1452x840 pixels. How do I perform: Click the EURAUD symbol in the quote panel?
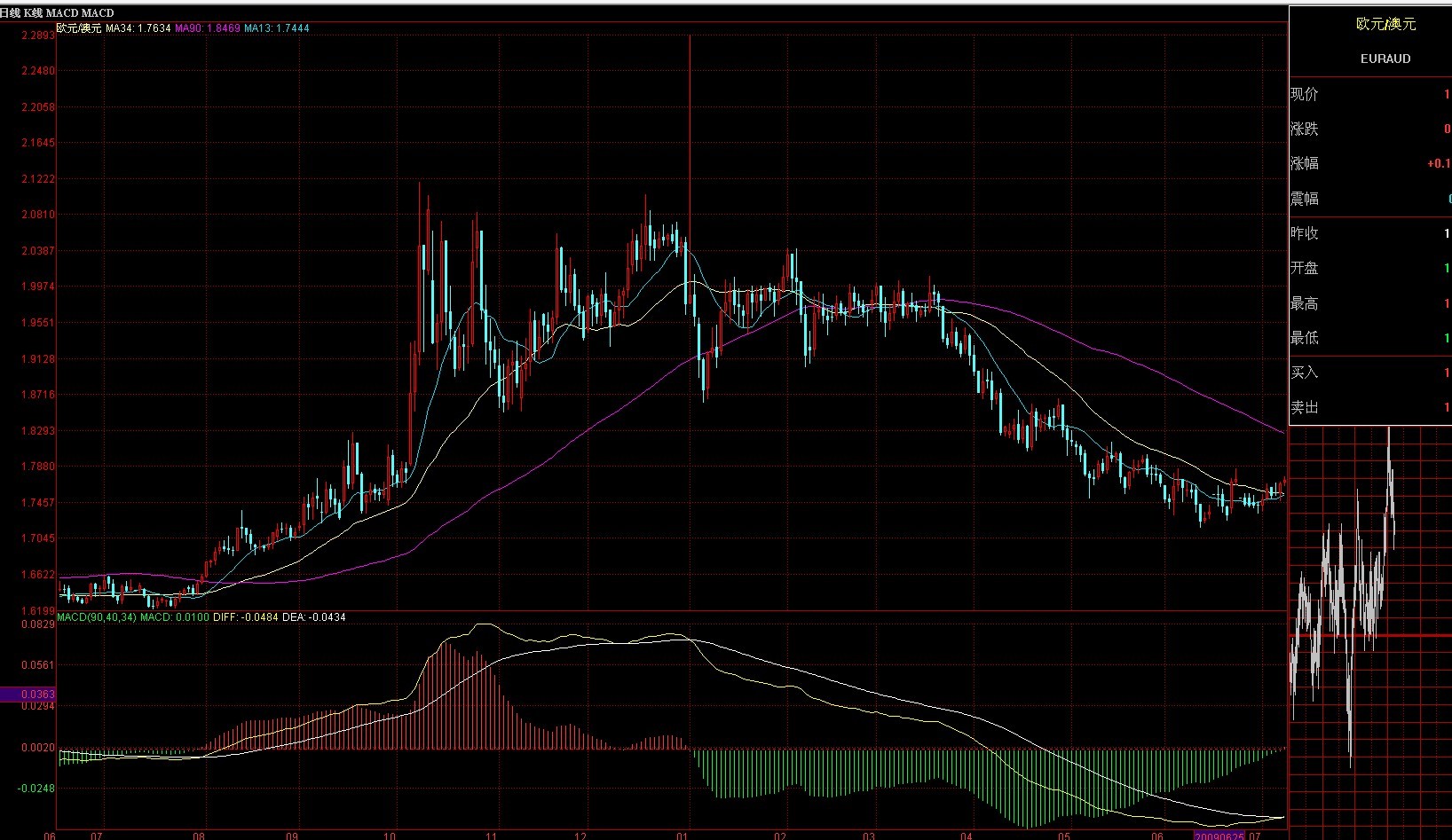click(x=1385, y=59)
